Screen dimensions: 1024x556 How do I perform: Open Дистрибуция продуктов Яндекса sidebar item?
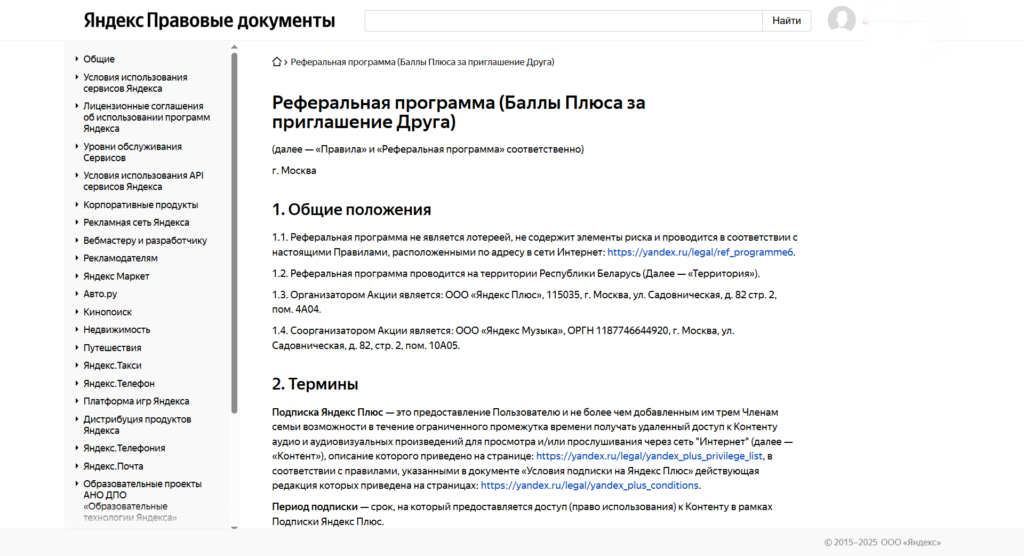tap(137, 425)
